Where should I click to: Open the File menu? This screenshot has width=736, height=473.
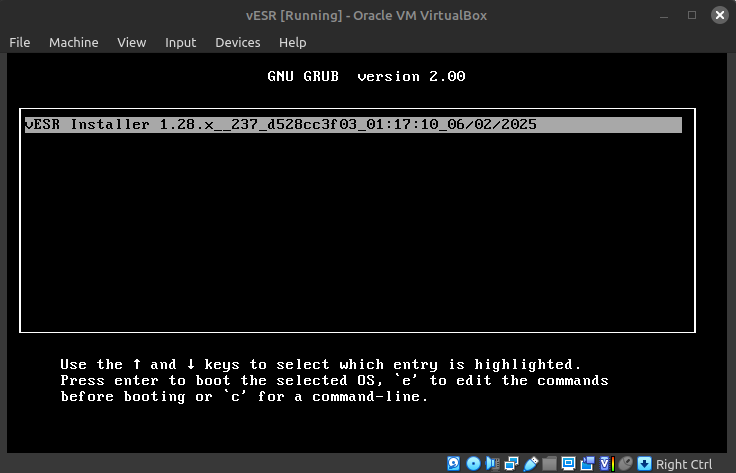[20, 42]
